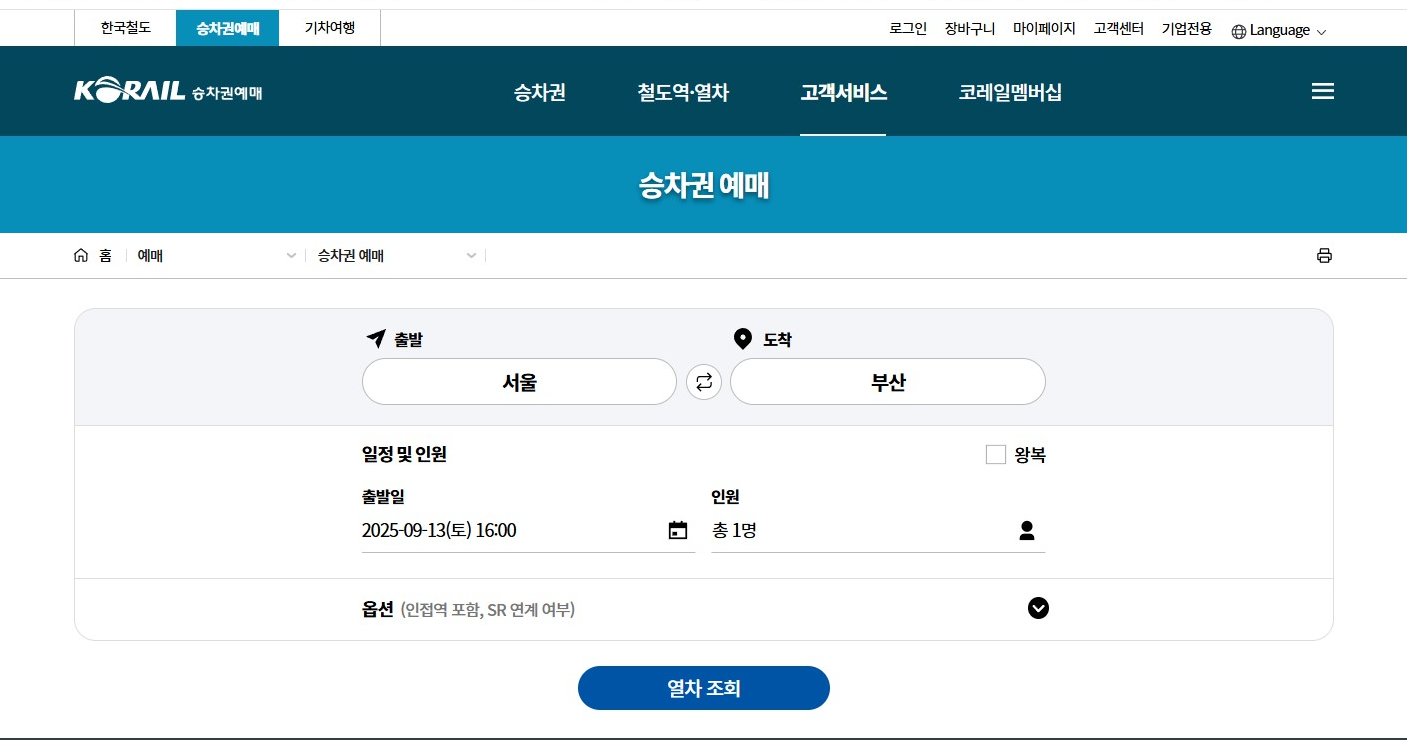The image size is (1407, 740).
Task: Click the home icon in breadcrumb
Action: [x=81, y=255]
